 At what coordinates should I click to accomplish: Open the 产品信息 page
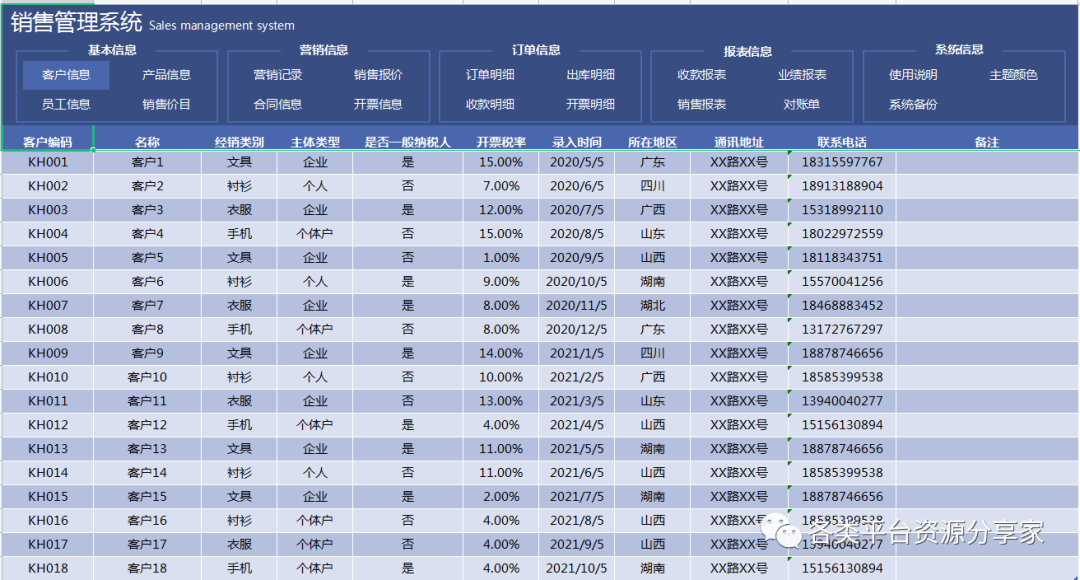click(166, 75)
